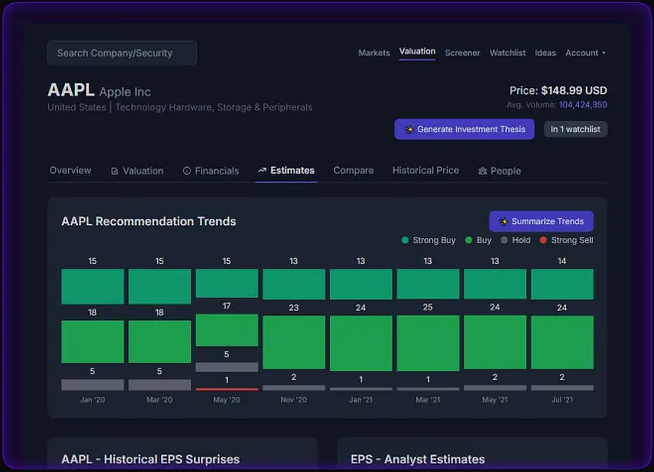The image size is (654, 472).
Task: Click the In 1 watchlist button
Action: point(575,129)
